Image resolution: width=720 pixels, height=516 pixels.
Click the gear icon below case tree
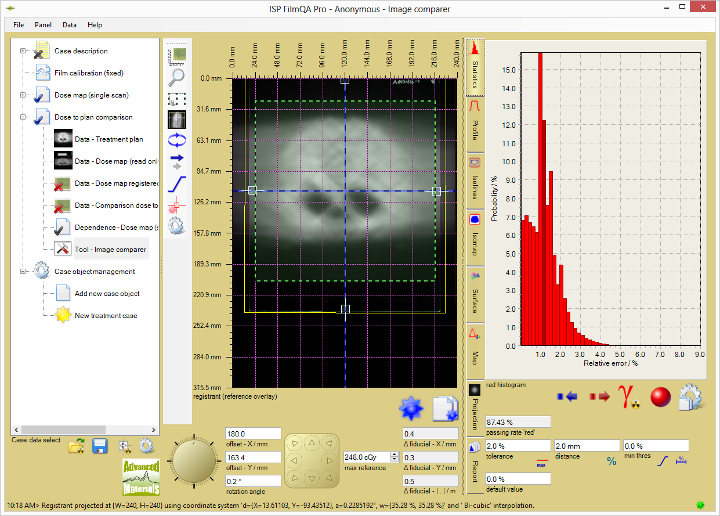coord(146,446)
